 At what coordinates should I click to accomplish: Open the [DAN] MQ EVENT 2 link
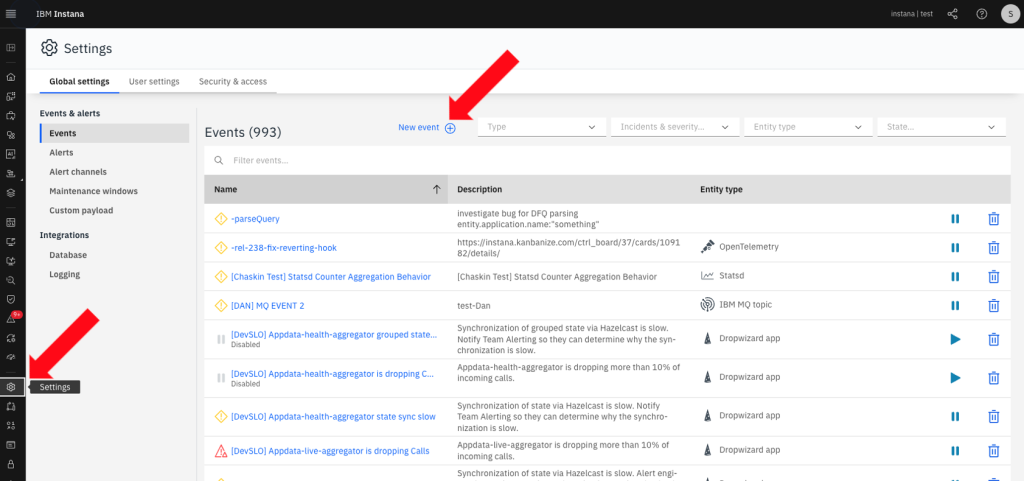coord(268,305)
